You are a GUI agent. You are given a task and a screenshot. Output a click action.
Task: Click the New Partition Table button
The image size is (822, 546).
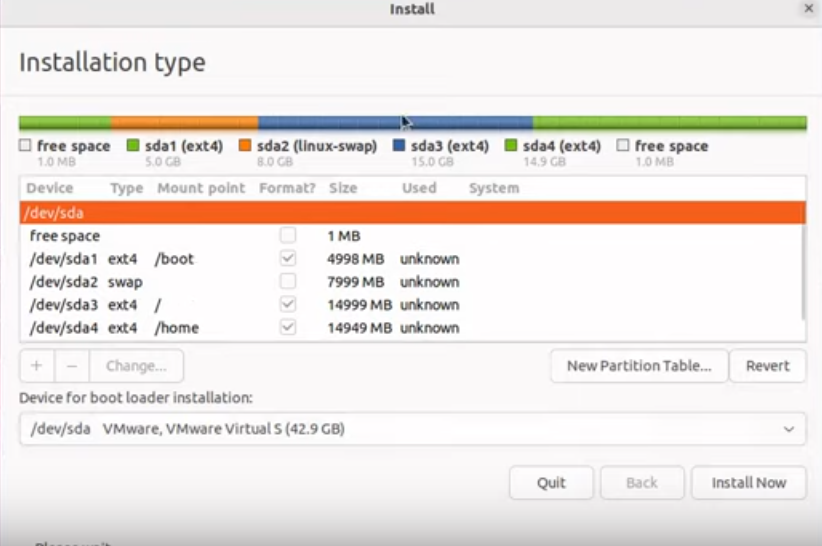pos(638,366)
